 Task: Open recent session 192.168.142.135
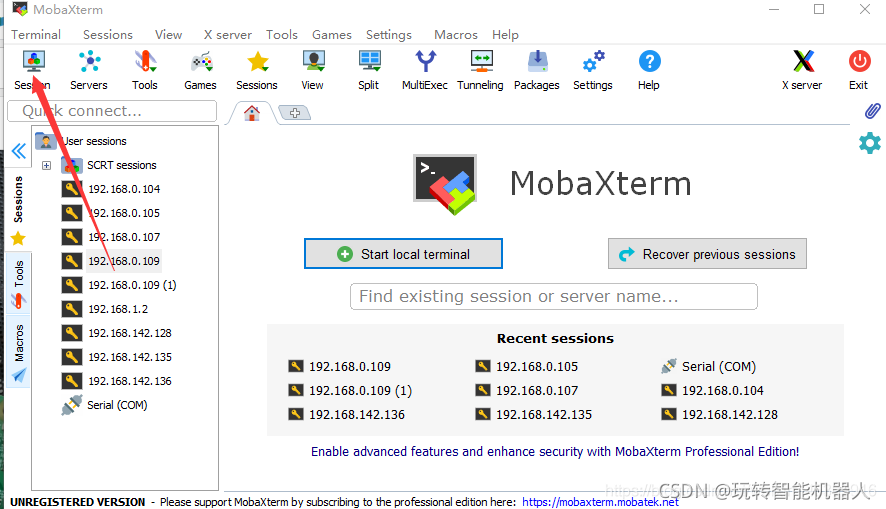coord(534,415)
